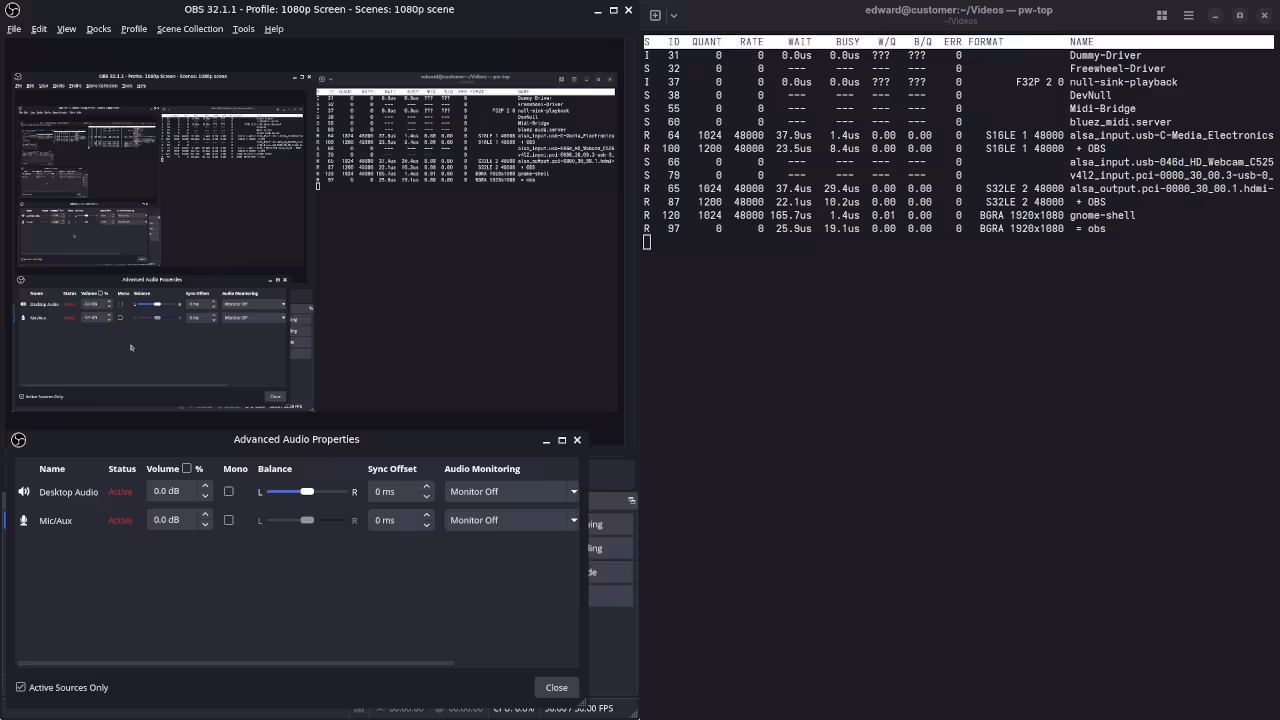Uncheck Active Sources Only
Image resolution: width=1280 pixels, height=720 pixels.
tap(21, 688)
